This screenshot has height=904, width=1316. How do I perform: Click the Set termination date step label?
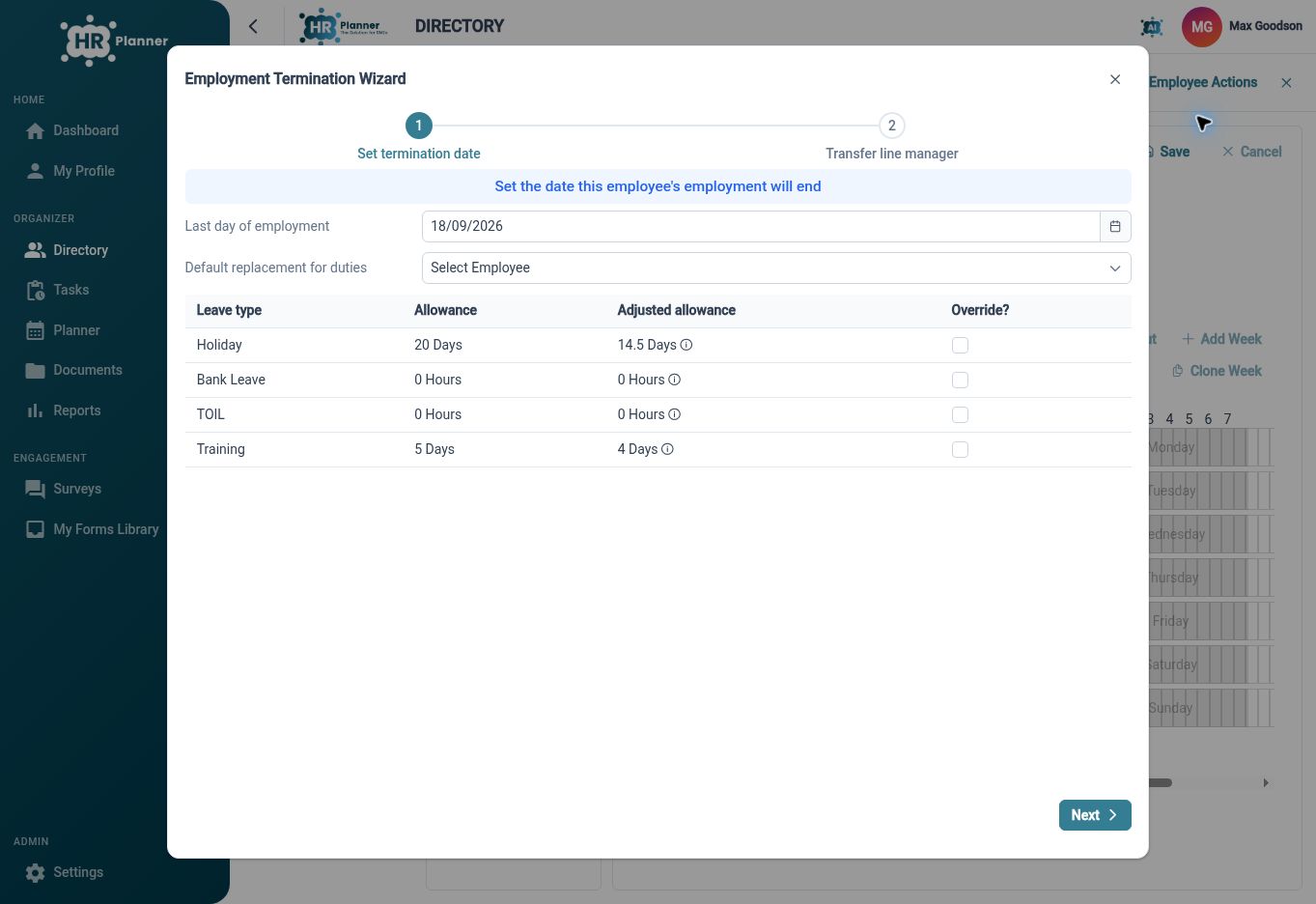[419, 154]
